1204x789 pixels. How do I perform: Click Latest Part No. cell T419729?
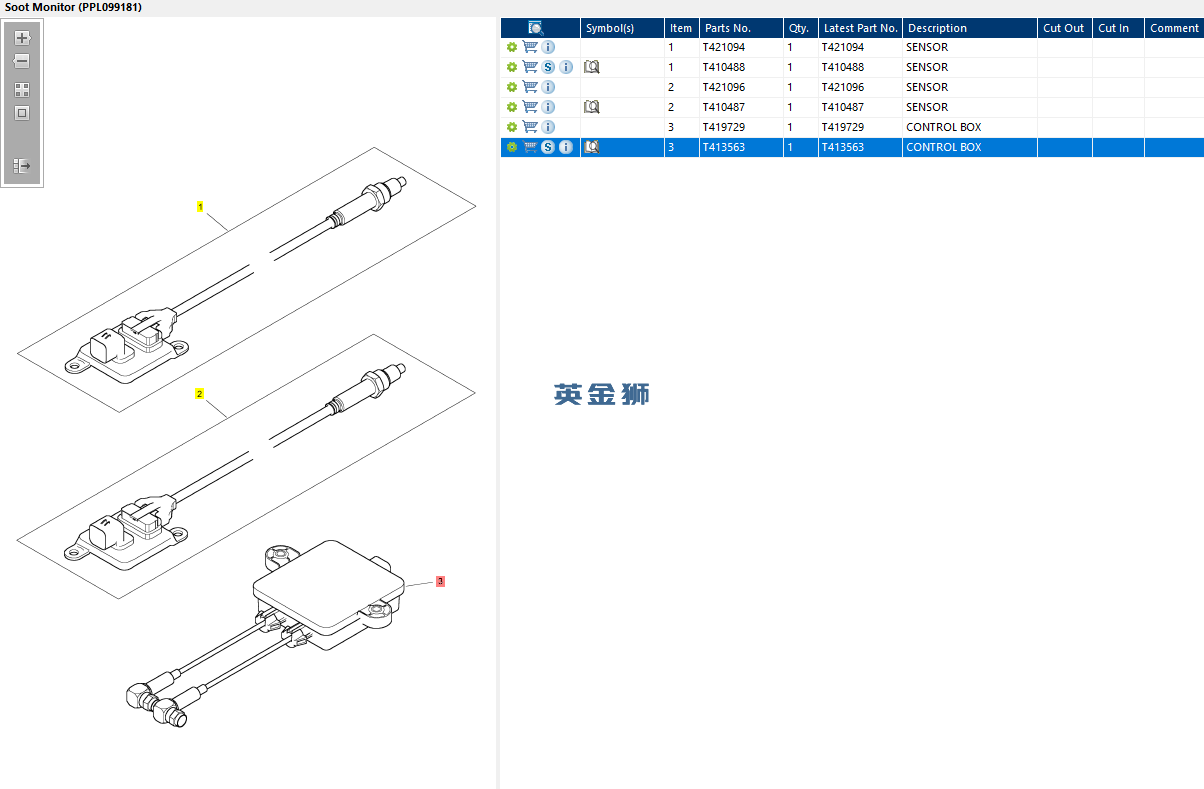[x=860, y=127]
